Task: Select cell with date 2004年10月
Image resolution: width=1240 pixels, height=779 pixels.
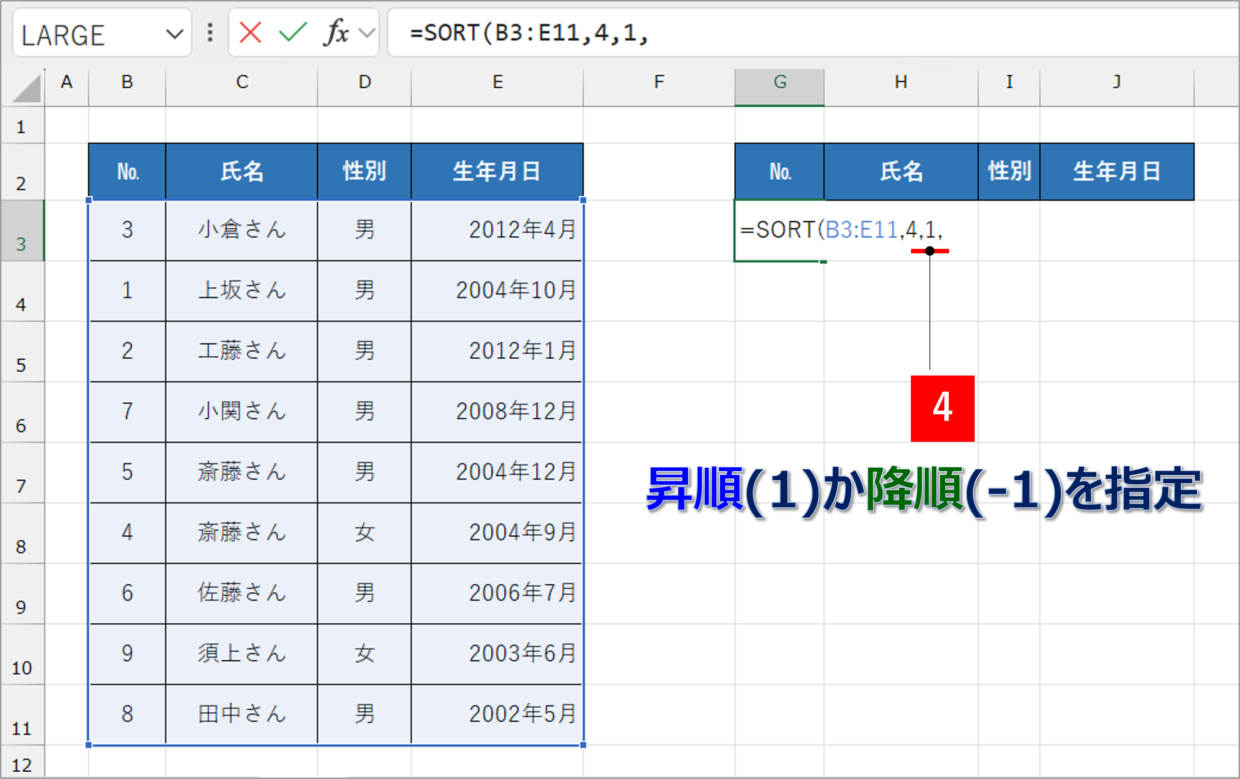Action: tap(497, 291)
